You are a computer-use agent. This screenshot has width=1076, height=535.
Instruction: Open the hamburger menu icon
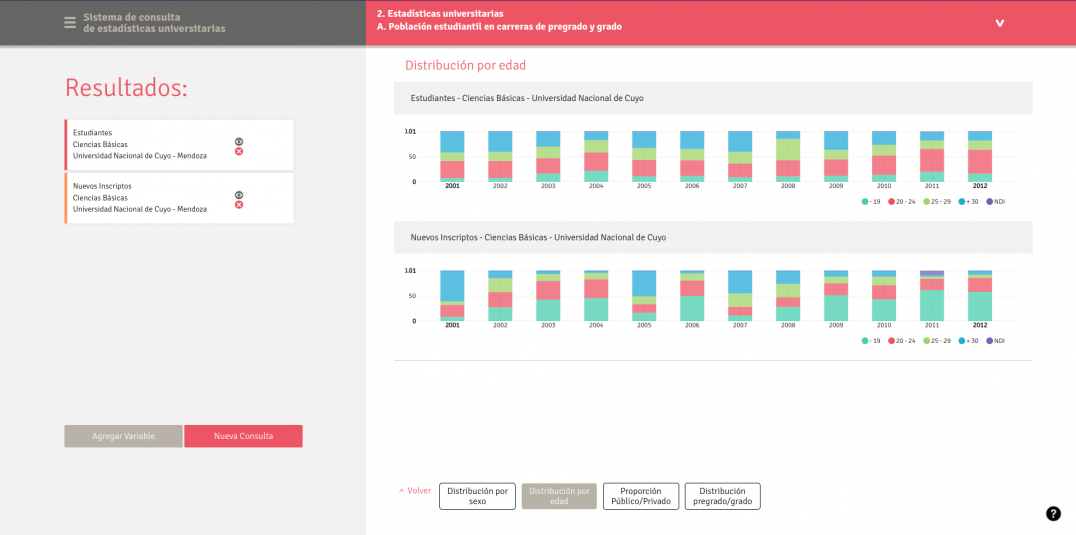[69, 23]
